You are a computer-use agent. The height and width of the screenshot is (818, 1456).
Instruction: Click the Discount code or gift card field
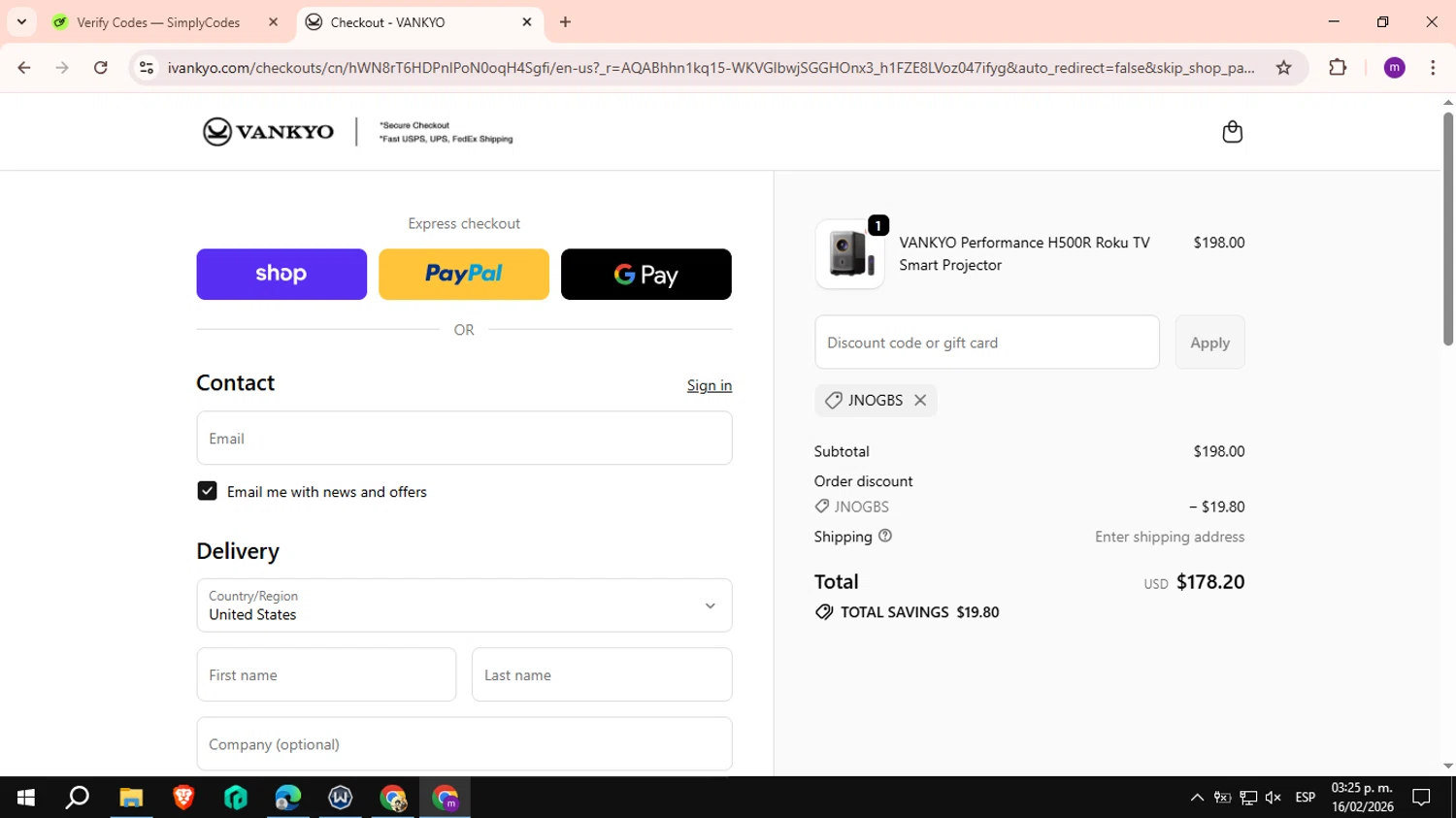(987, 342)
